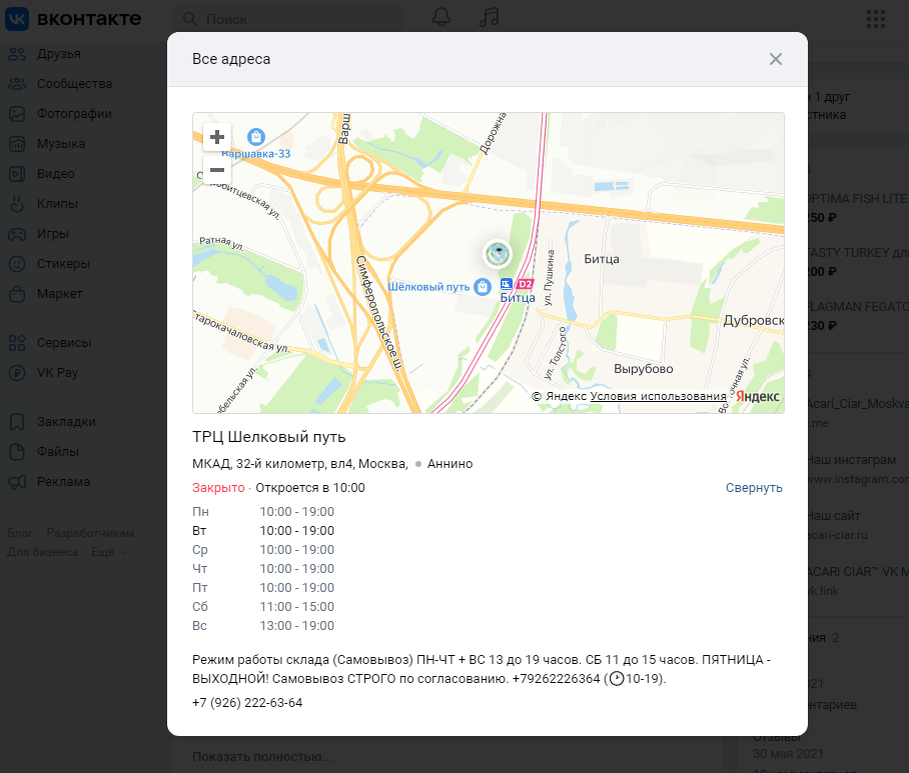
Task: Open Сервисы sidebar label
Action: coord(64,343)
